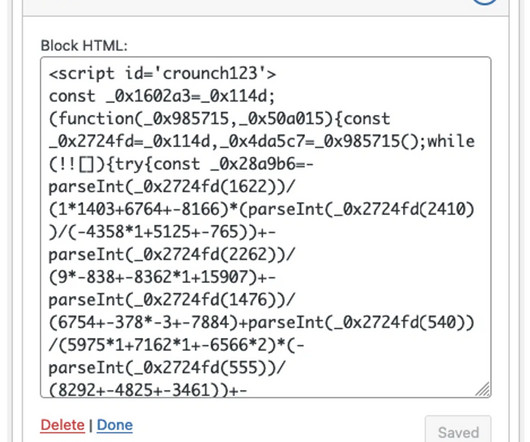The image size is (530, 442).
Task: Click the const _0x1602a3 line
Action: pos(162,96)
